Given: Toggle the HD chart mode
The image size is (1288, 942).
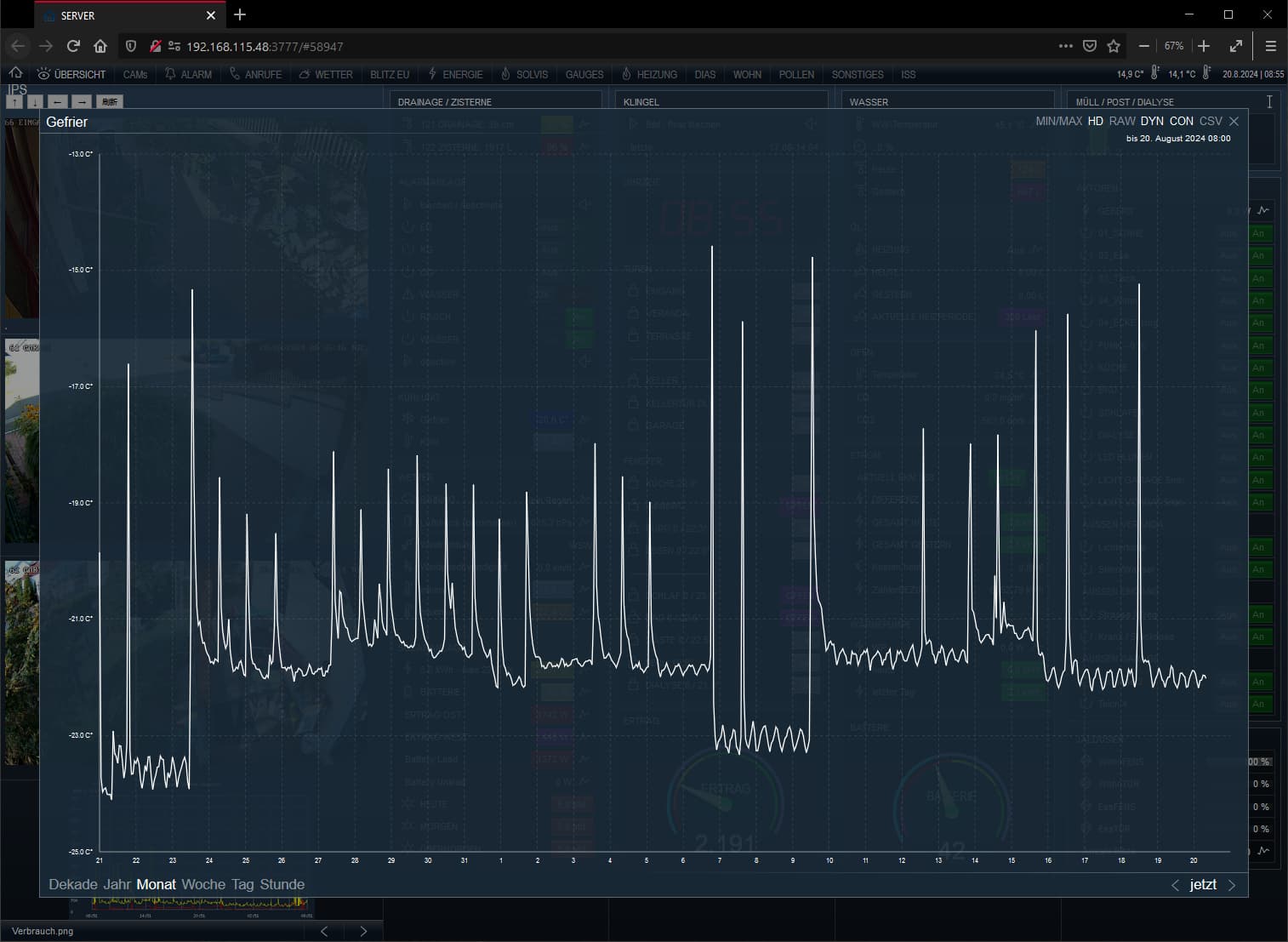Looking at the screenshot, I should [1096, 122].
